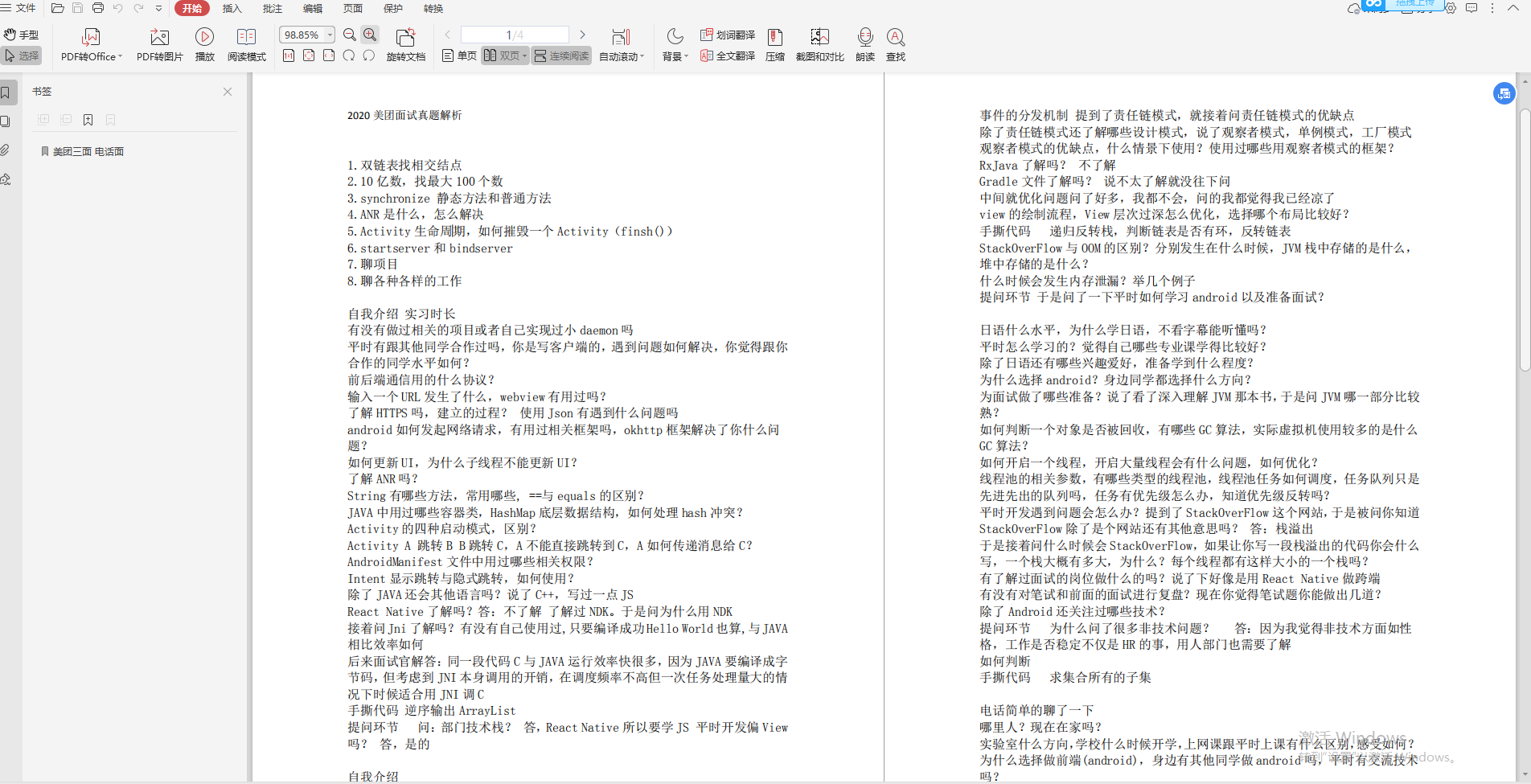The image size is (1531, 784).
Task: Switch to the 插入 tab
Action: pyautogui.click(x=232, y=8)
